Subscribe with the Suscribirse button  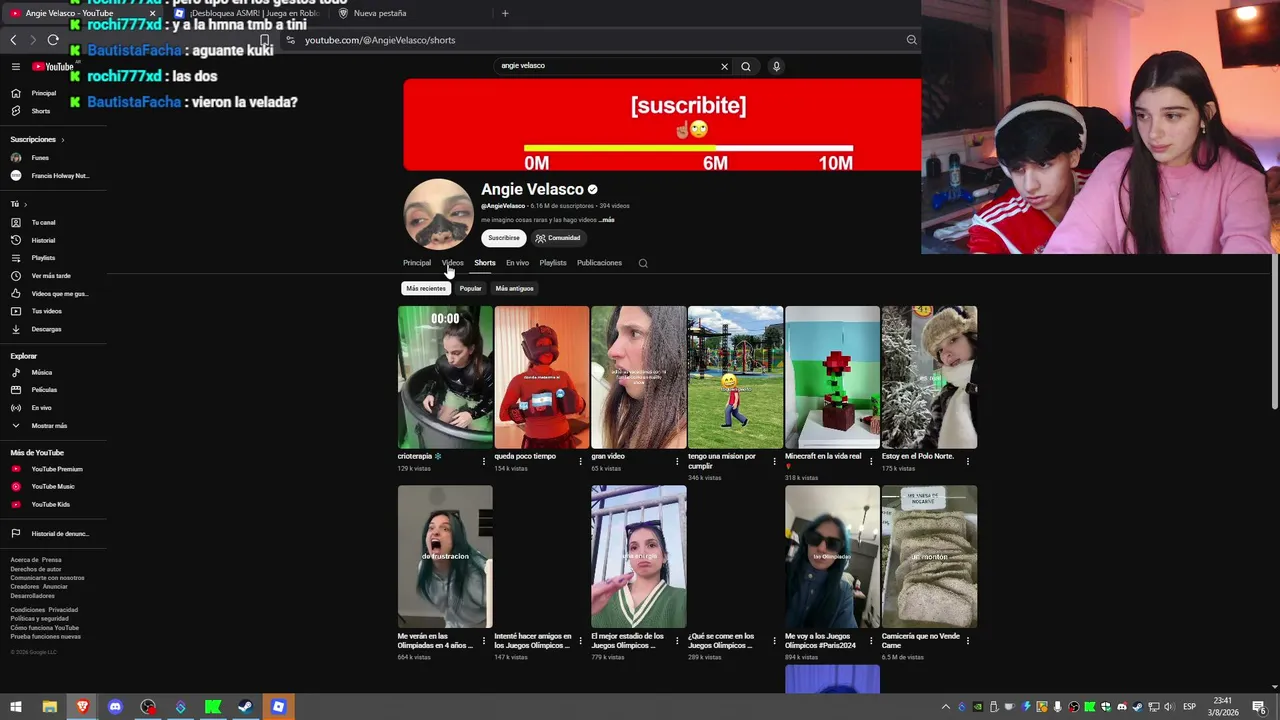coord(504,238)
